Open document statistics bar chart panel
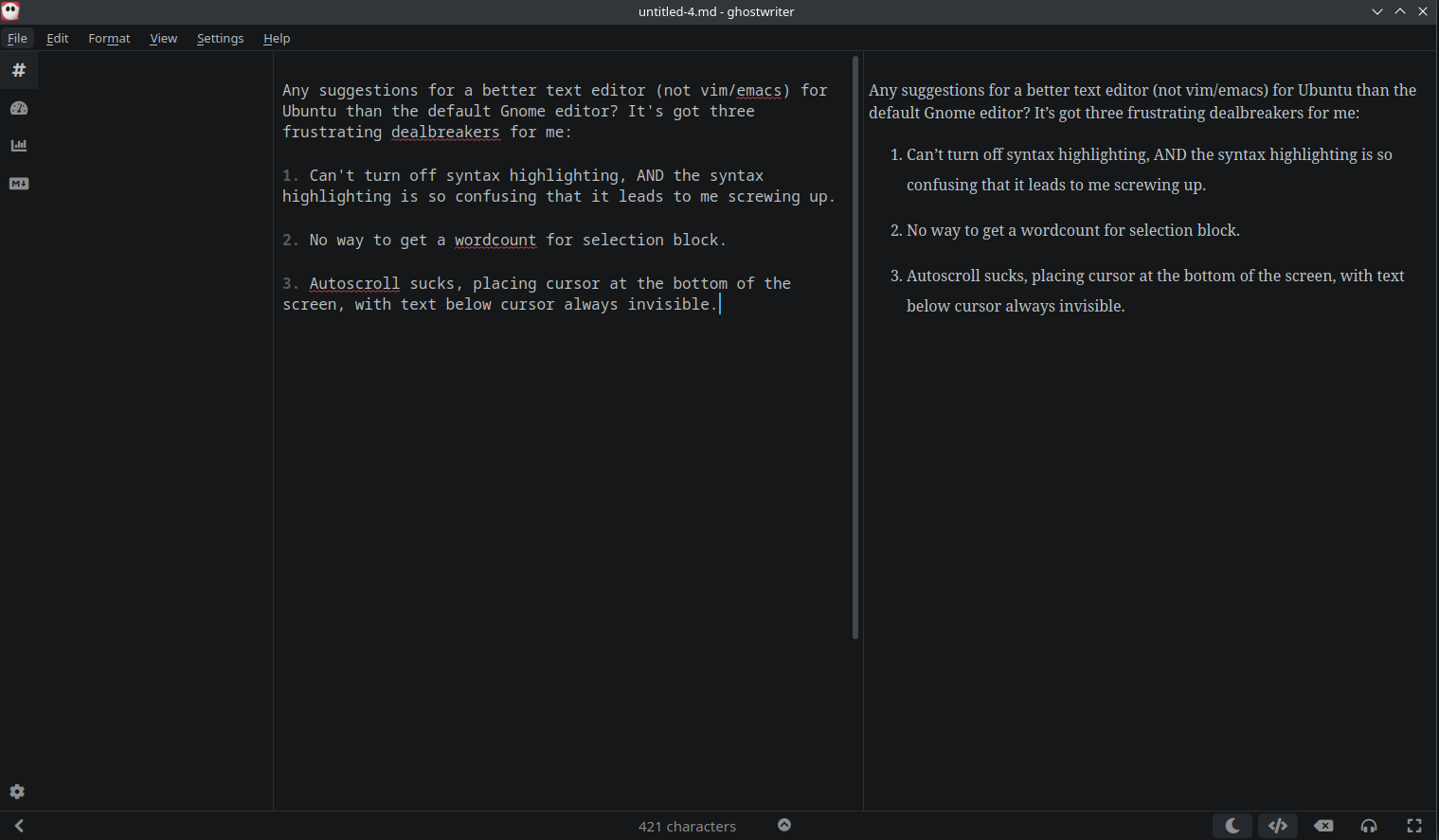Viewport: 1439px width, 840px height. coord(18,146)
